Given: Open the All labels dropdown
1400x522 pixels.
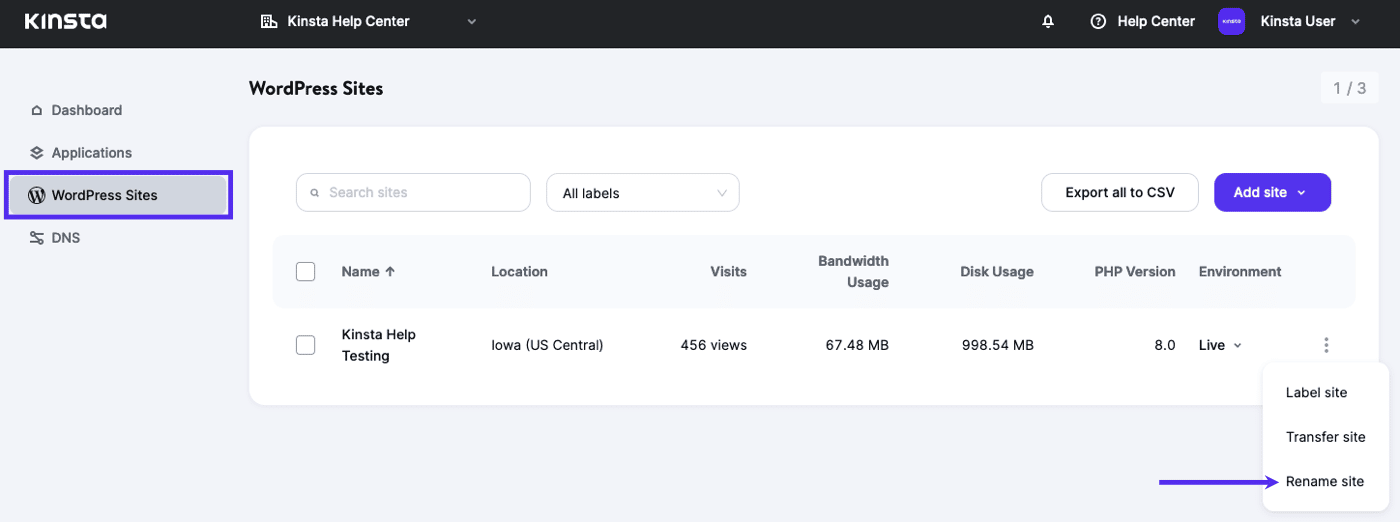Looking at the screenshot, I should [x=643, y=193].
